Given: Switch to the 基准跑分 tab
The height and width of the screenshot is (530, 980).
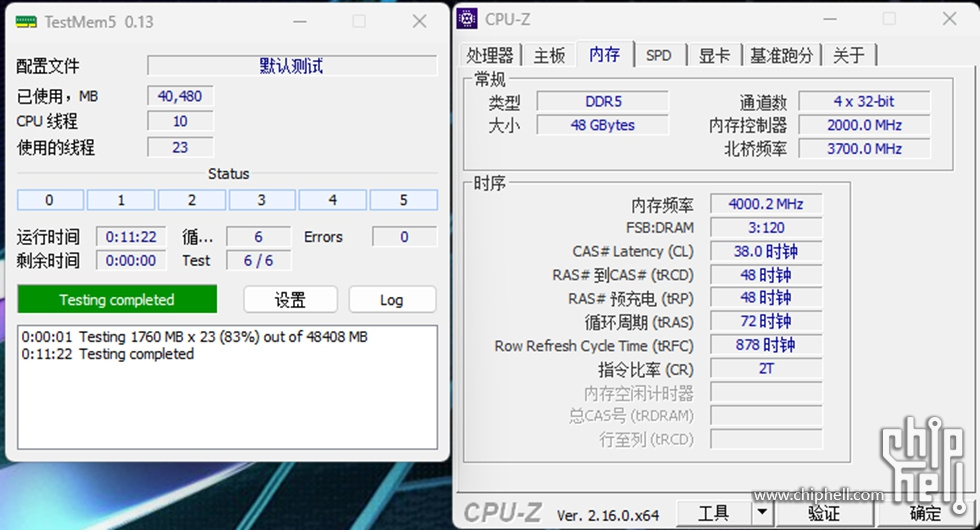Looking at the screenshot, I should (781, 56).
